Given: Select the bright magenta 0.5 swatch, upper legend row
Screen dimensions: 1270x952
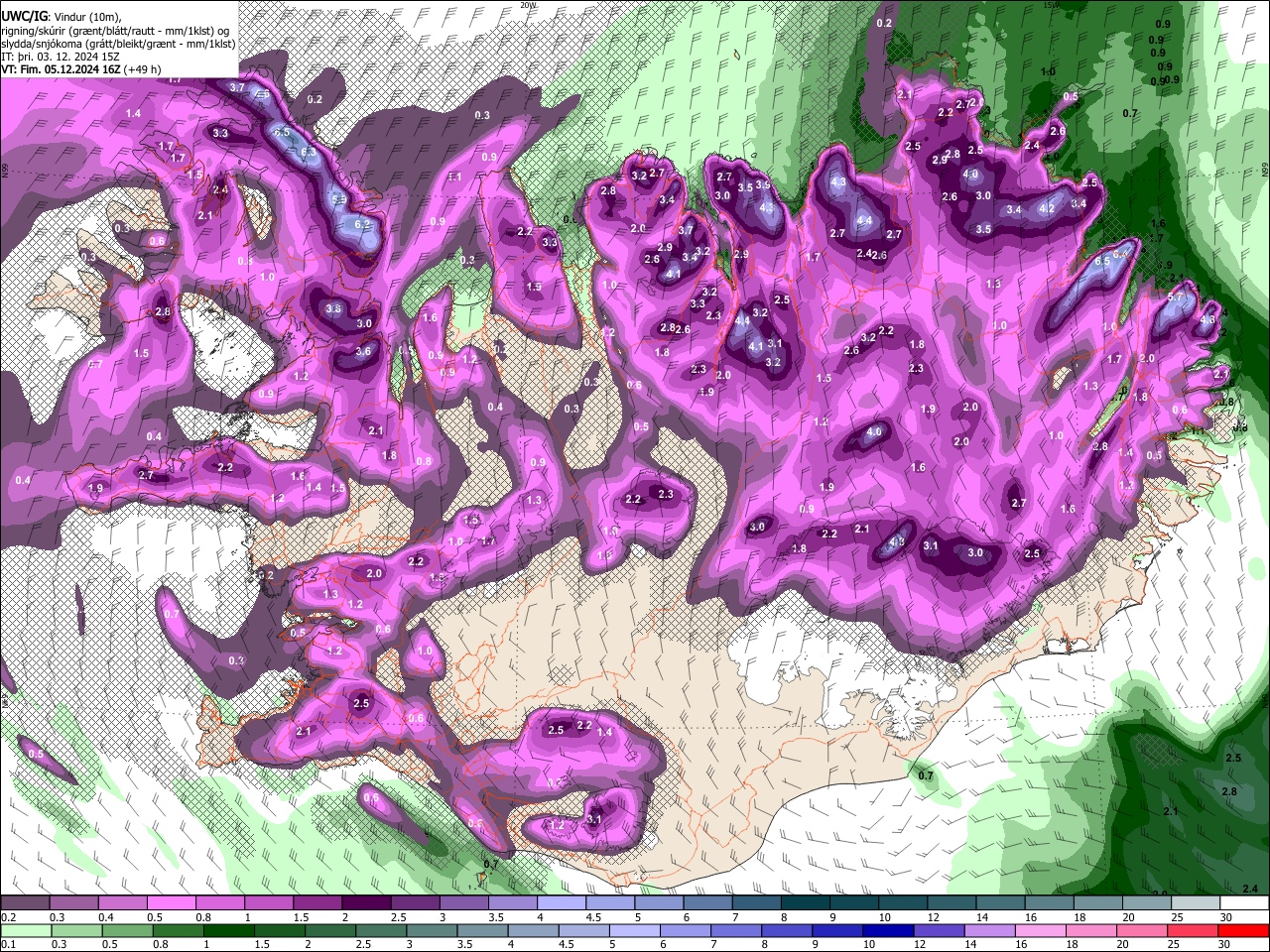Looking at the screenshot, I should [x=171, y=903].
